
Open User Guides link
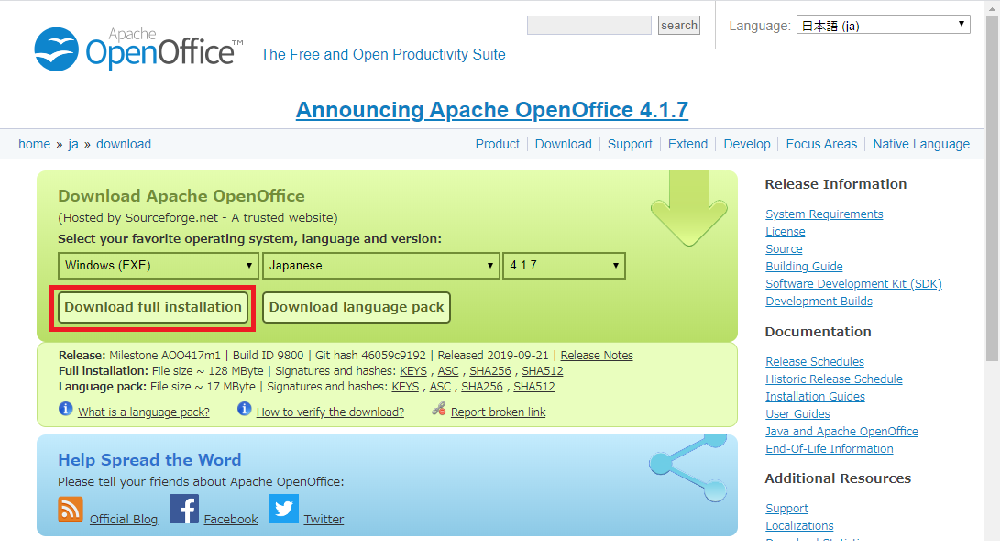pyautogui.click(x=798, y=414)
